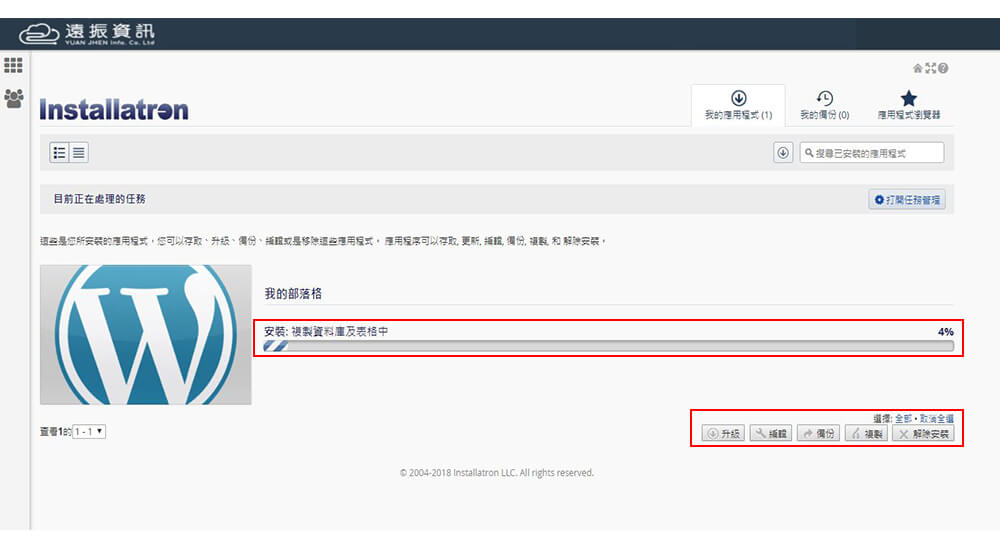Open the 1 - 1 page range dropdown
The height and width of the screenshot is (550, 1000).
(x=89, y=432)
